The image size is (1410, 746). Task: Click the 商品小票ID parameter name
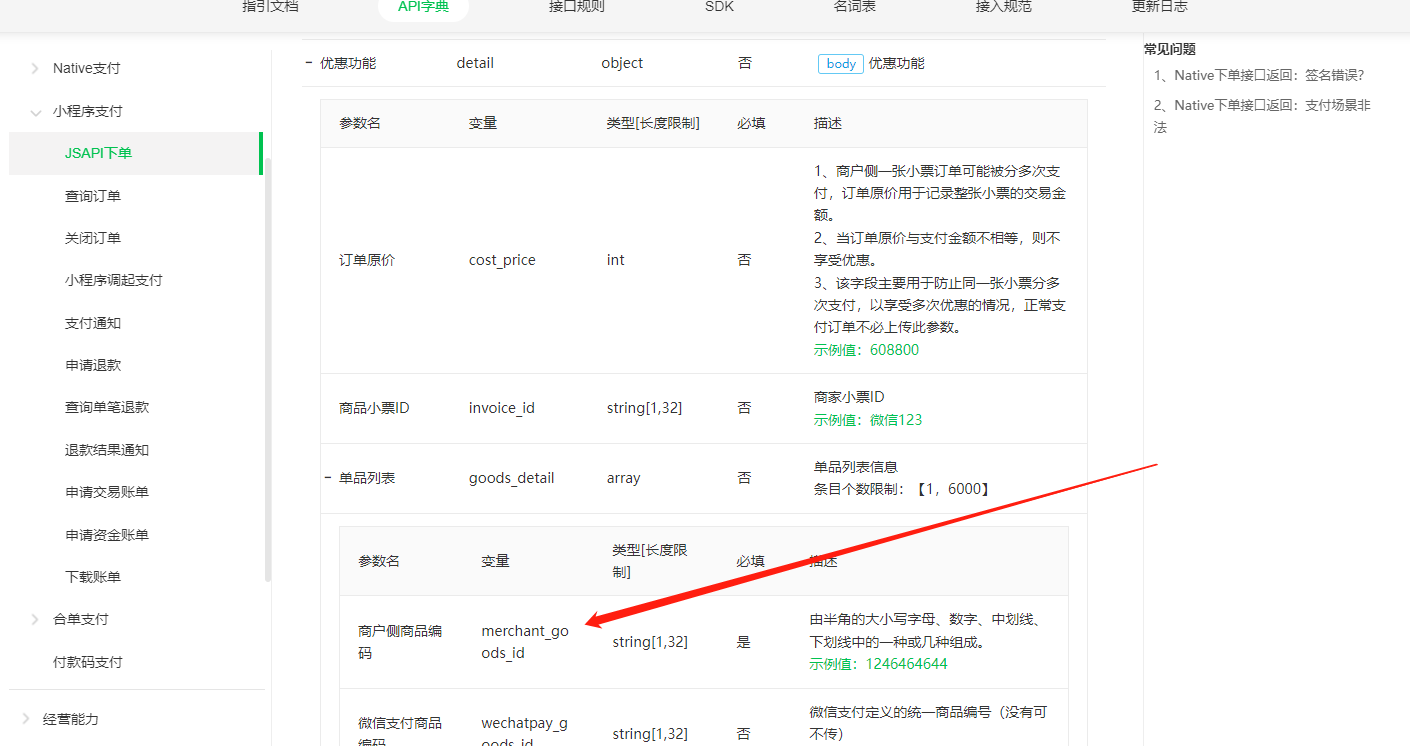click(374, 408)
